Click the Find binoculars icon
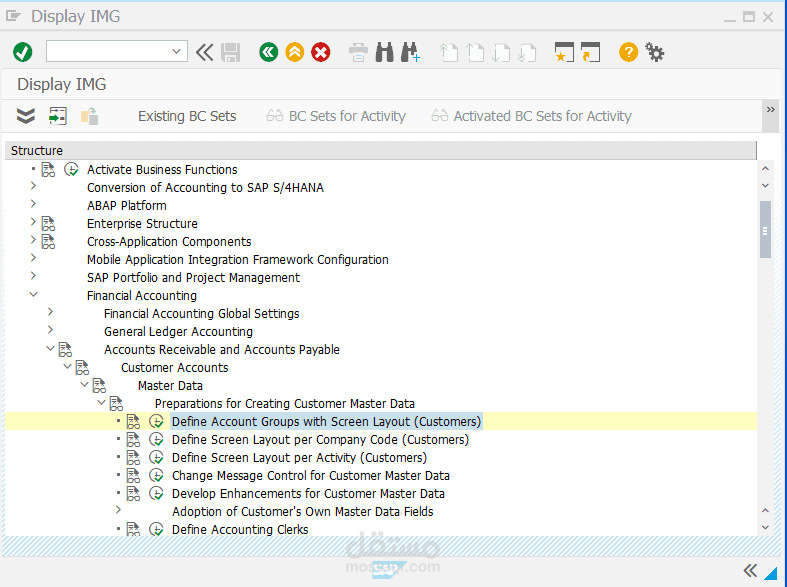 [x=384, y=52]
